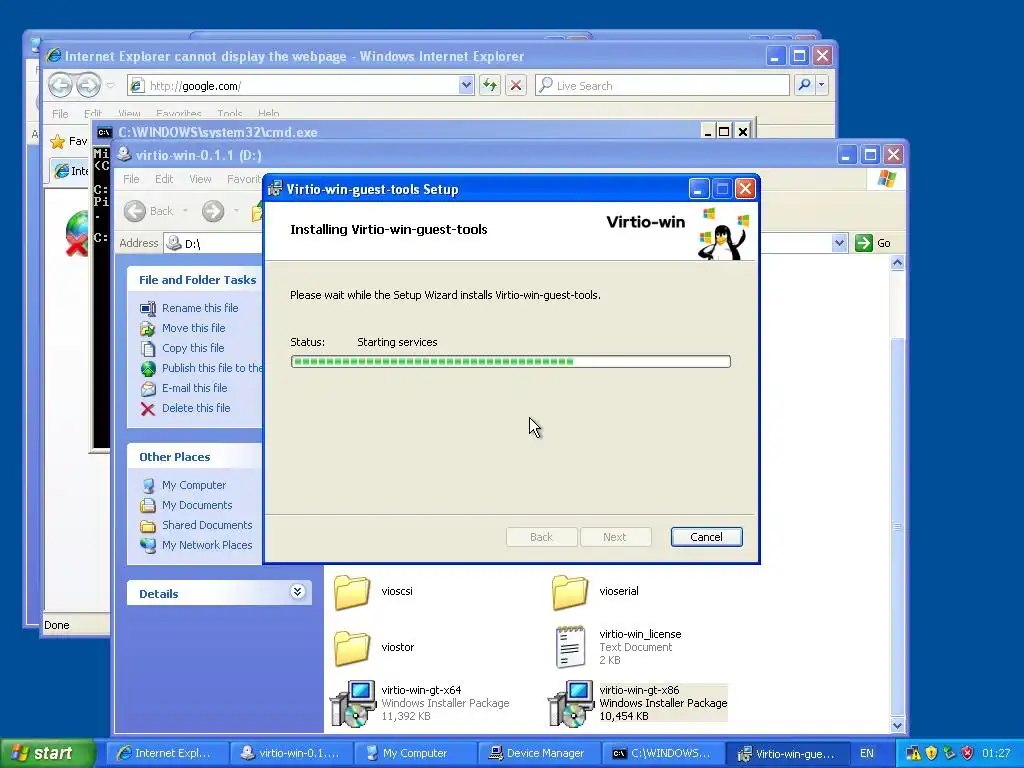Click the IE stop loading icon

click(516, 86)
